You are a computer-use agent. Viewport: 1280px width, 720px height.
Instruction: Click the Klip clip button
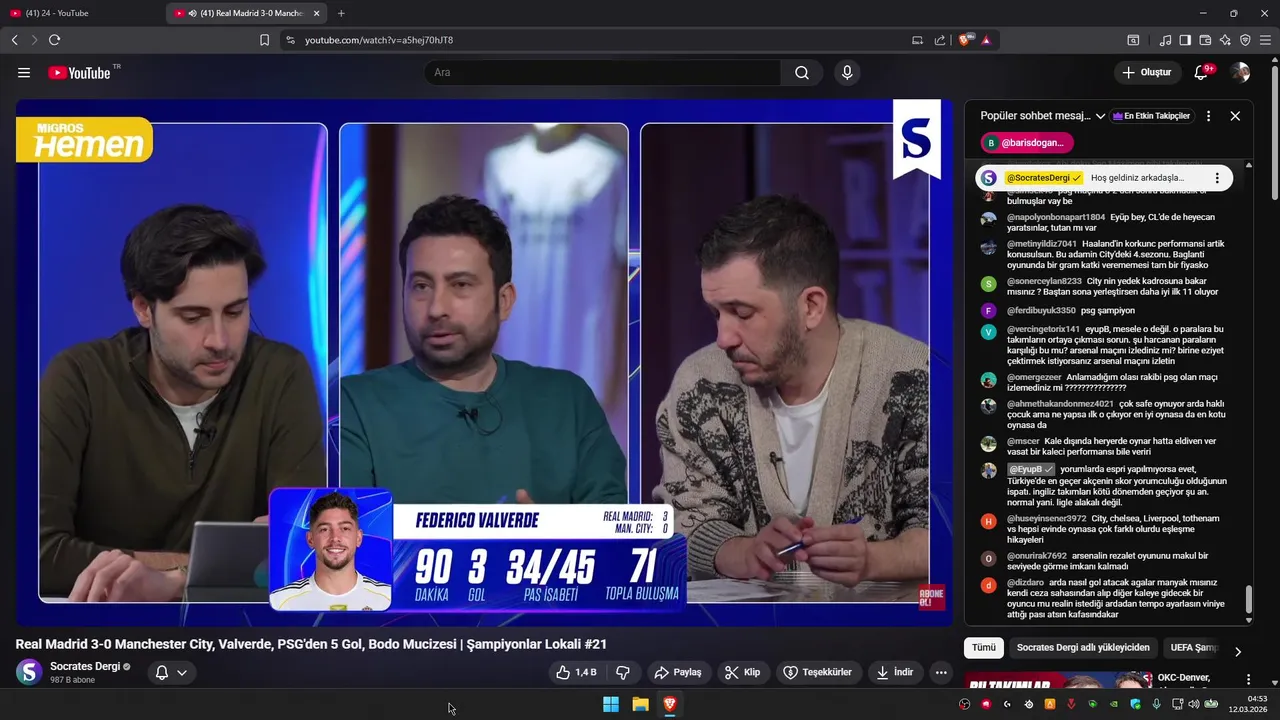pos(742,672)
